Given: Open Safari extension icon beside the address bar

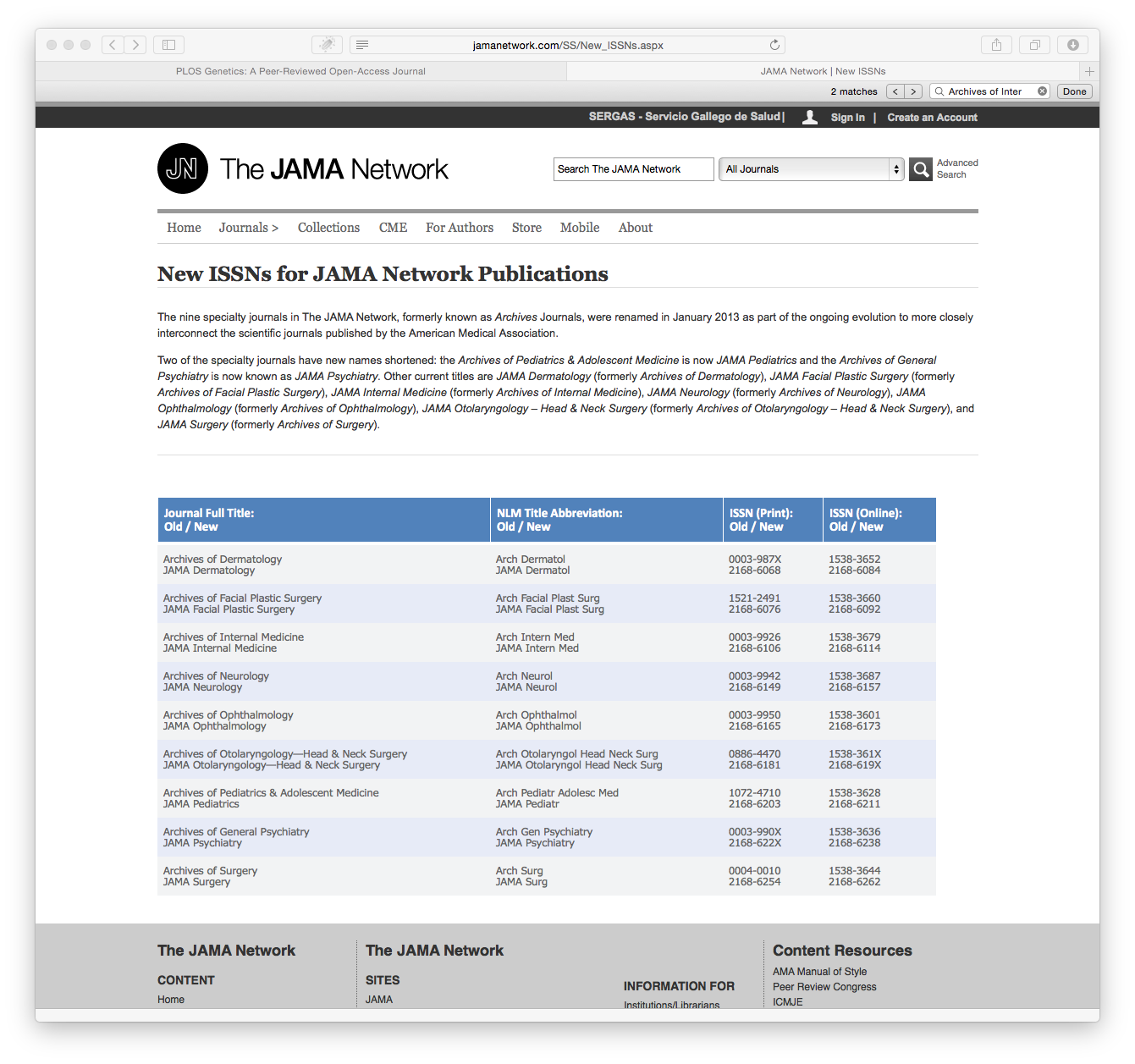Looking at the screenshot, I should pos(327,45).
